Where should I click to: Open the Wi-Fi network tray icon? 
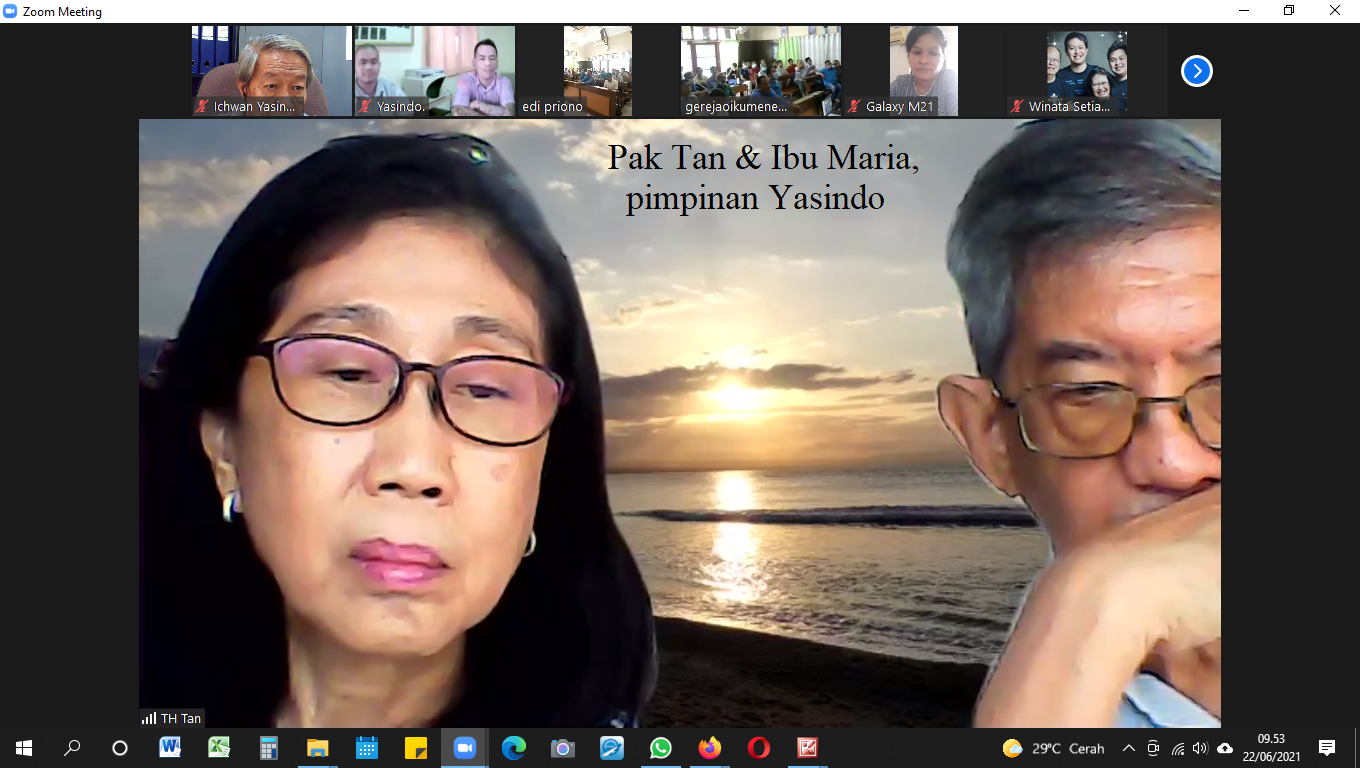[x=1177, y=748]
